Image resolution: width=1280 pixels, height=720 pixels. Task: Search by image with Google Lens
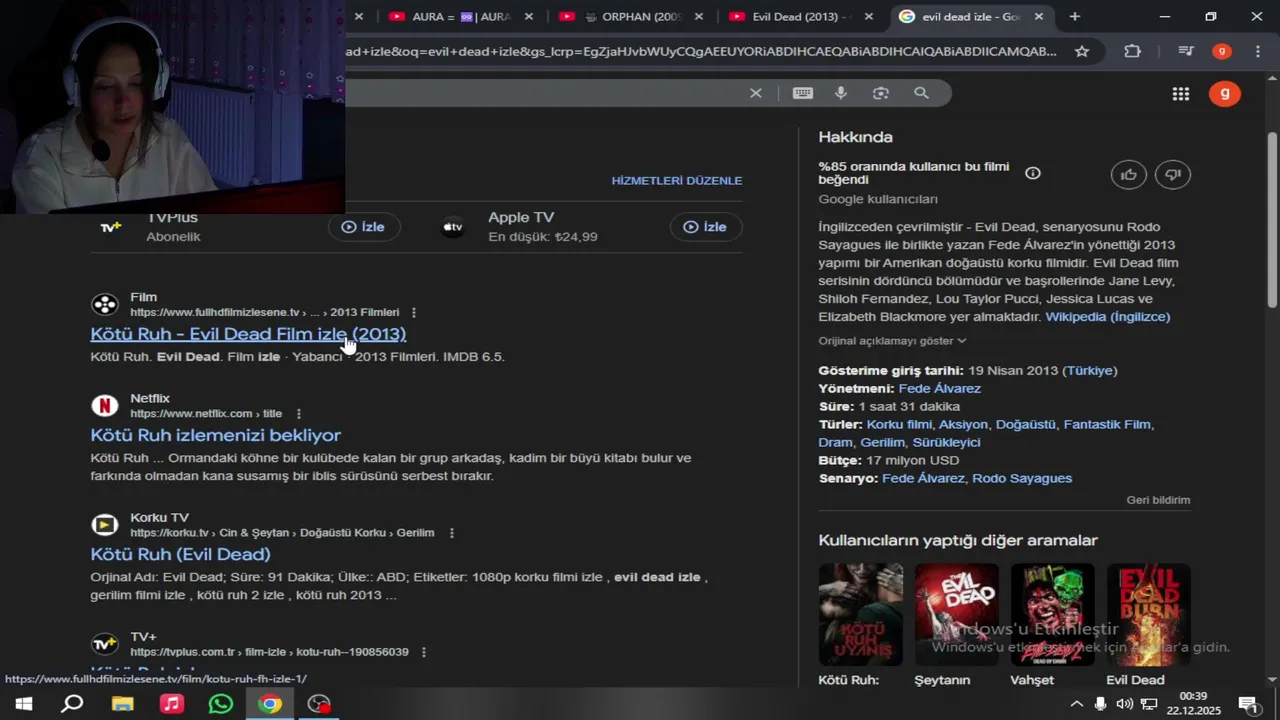pyautogui.click(x=881, y=93)
